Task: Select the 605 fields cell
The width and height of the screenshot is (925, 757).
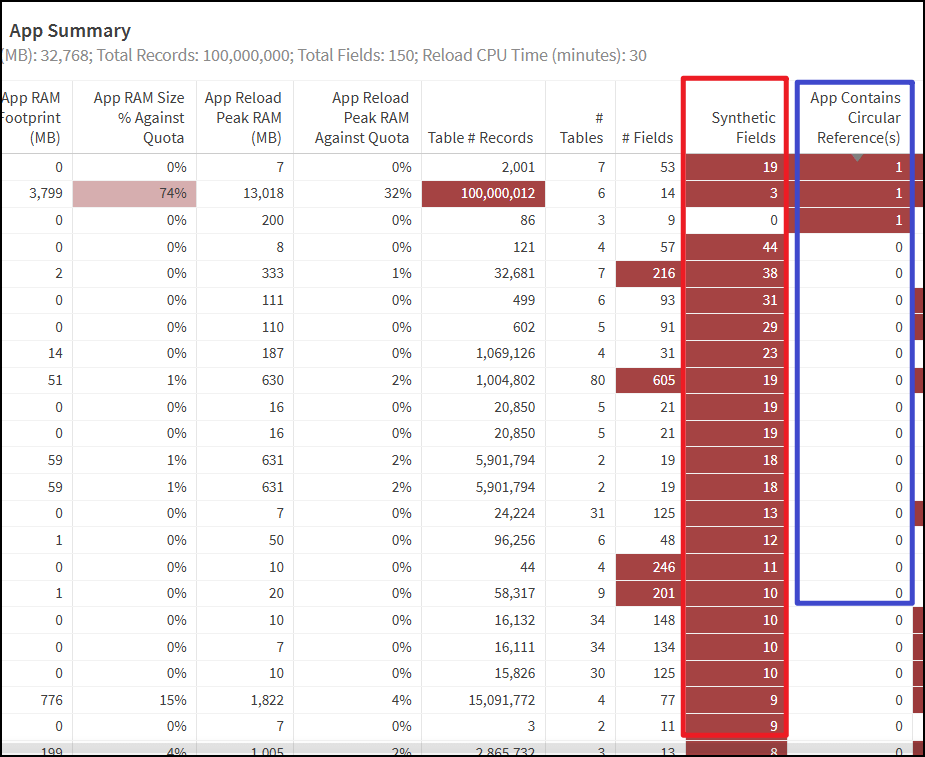Action: pyautogui.click(x=648, y=380)
